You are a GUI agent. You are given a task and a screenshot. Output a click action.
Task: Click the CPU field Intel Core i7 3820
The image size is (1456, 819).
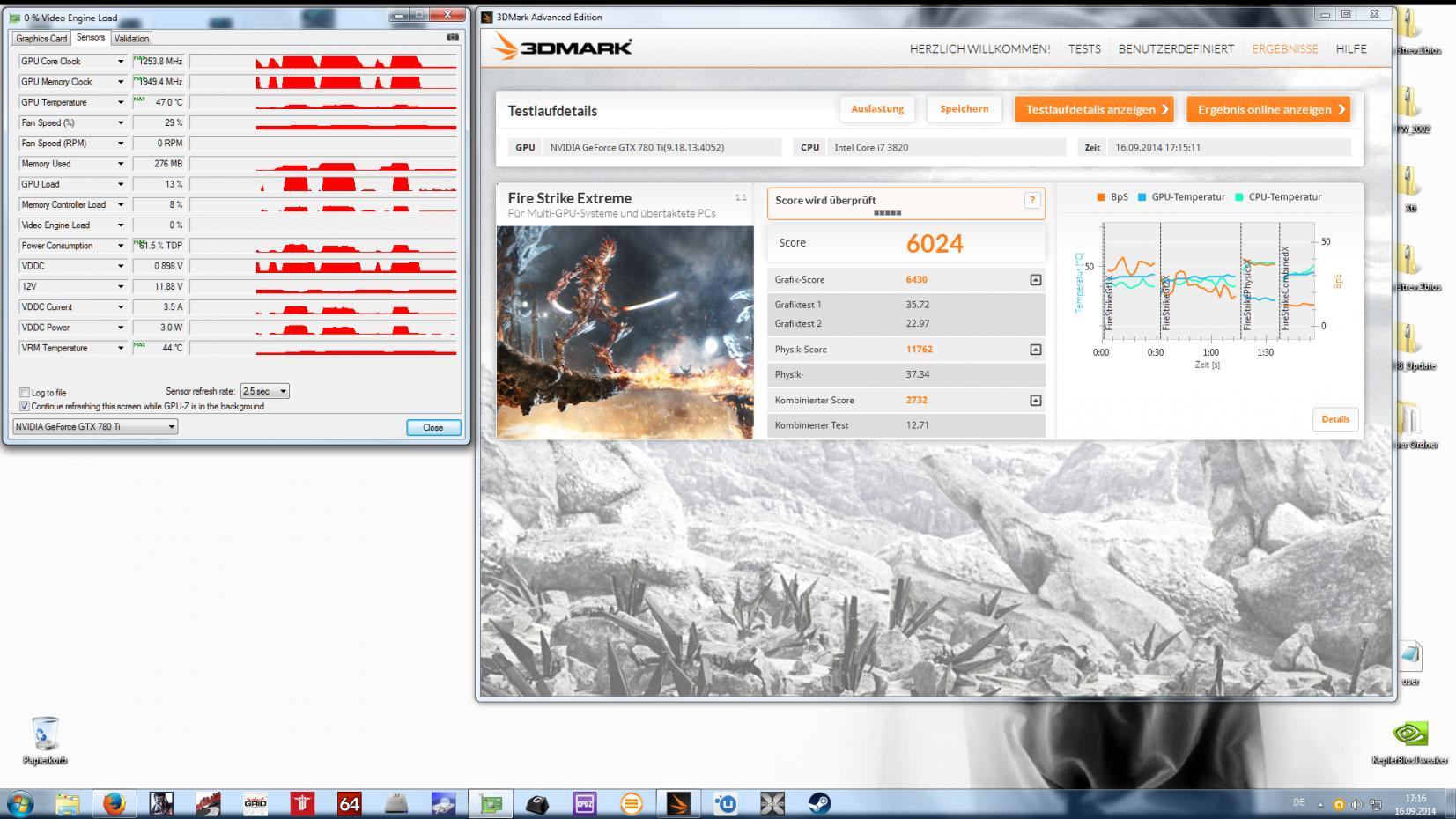point(946,148)
